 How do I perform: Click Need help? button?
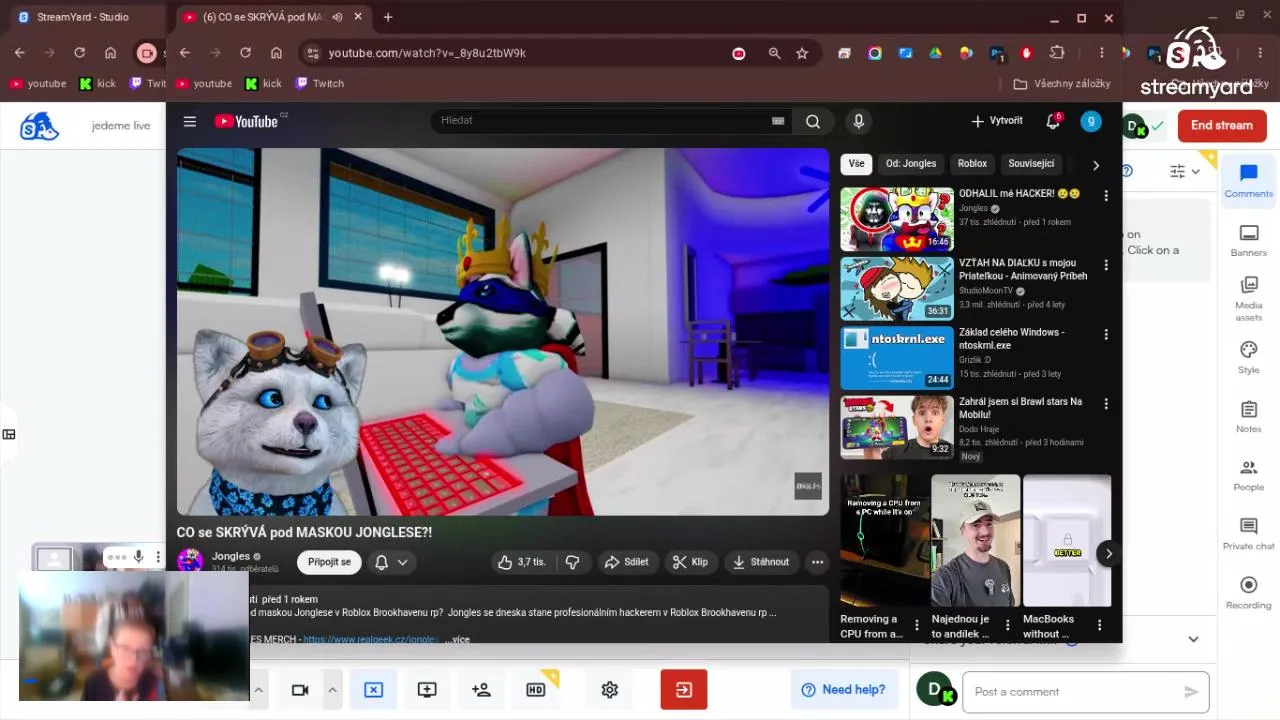tap(844, 690)
